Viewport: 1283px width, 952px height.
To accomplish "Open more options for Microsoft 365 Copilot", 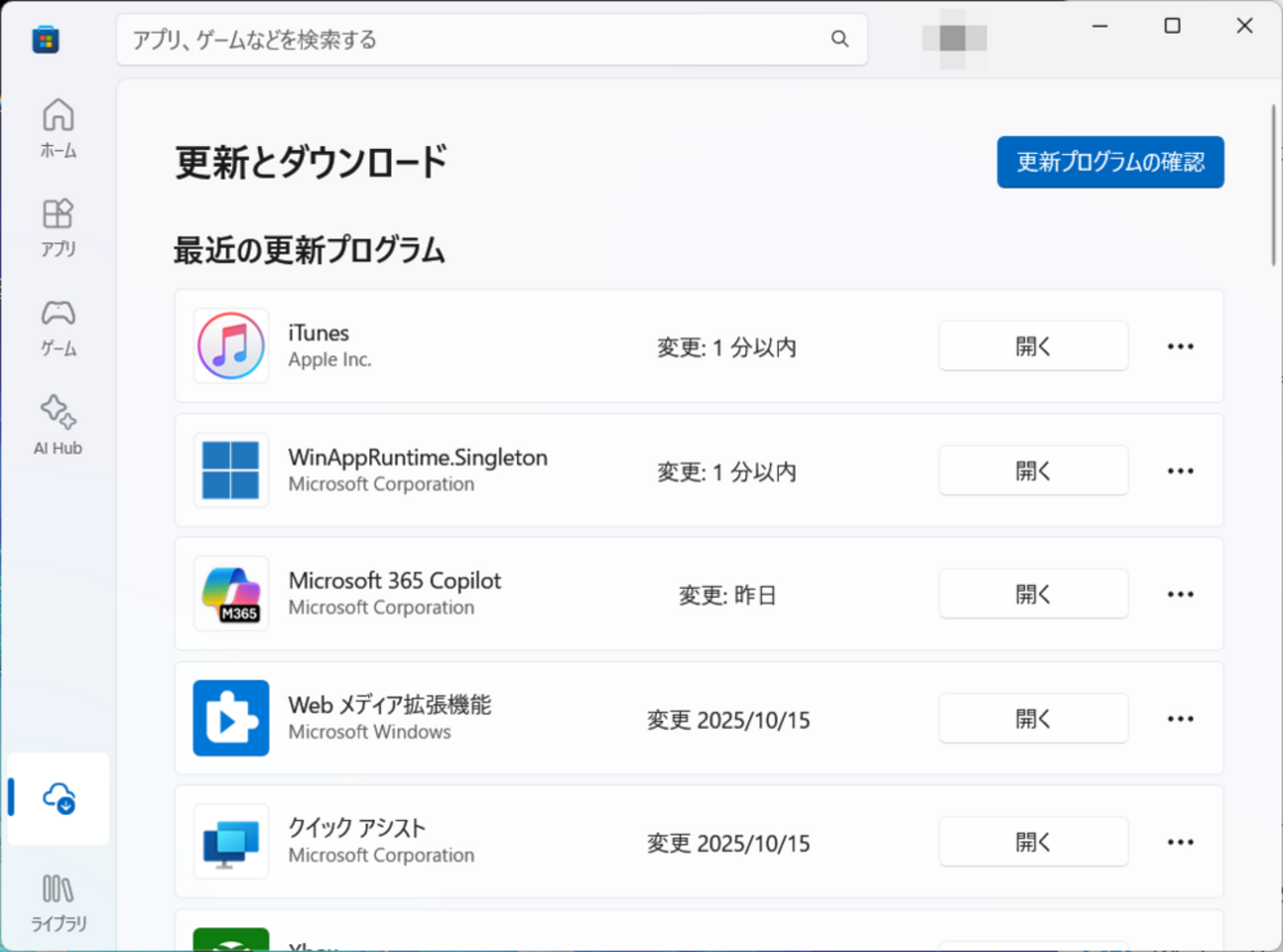I will coord(1180,594).
